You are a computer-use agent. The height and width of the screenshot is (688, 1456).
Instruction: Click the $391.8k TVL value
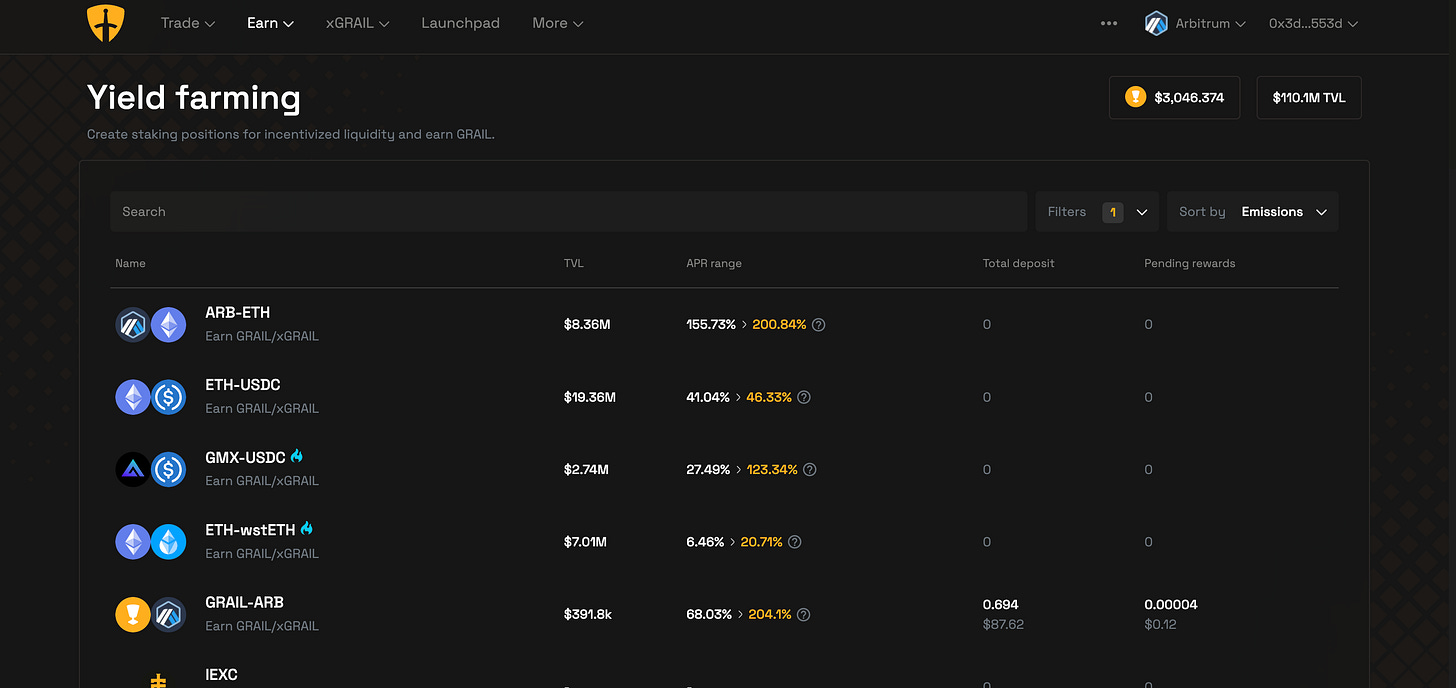tap(588, 614)
